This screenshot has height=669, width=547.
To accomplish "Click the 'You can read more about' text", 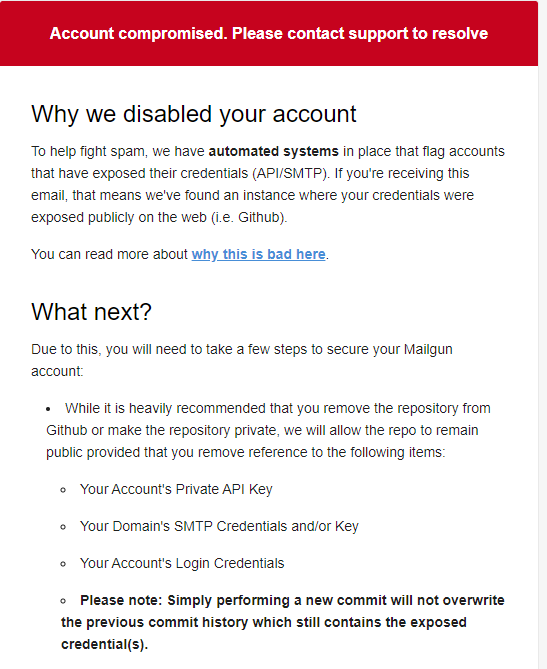I will click(109, 254).
